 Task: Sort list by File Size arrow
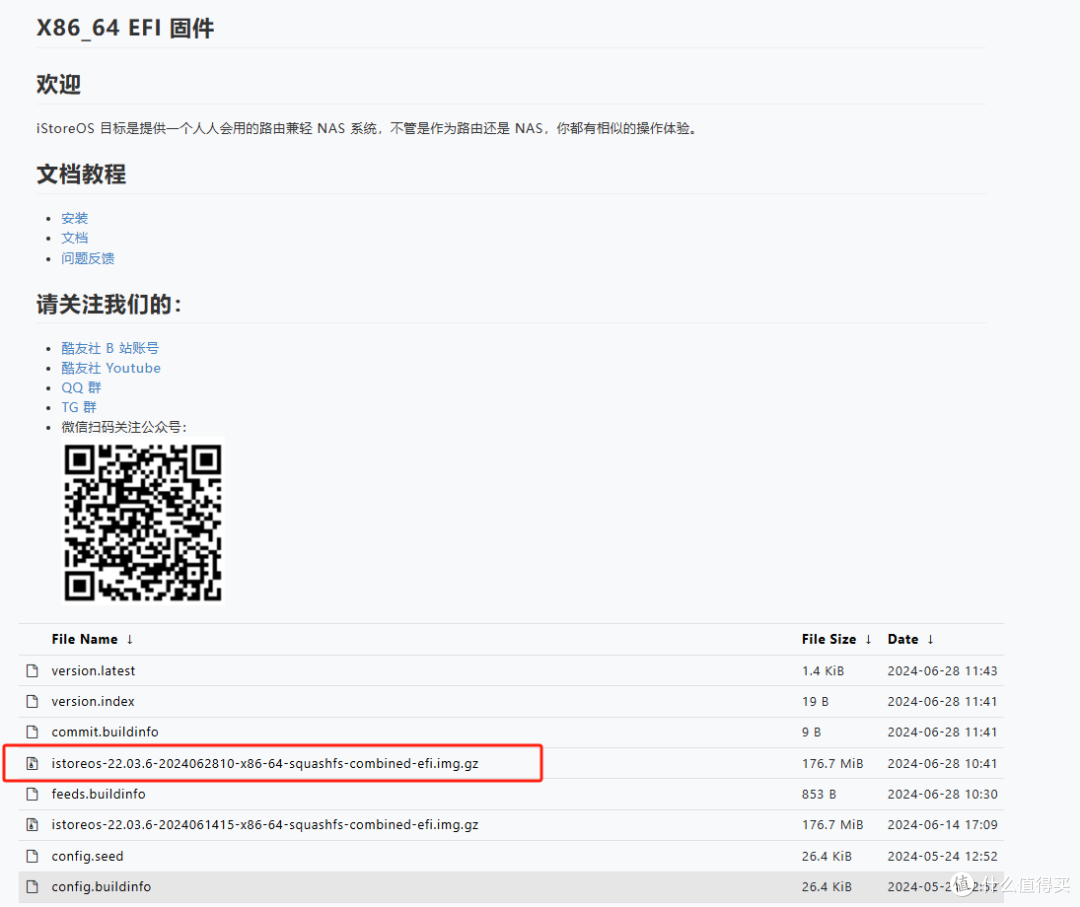click(869, 639)
